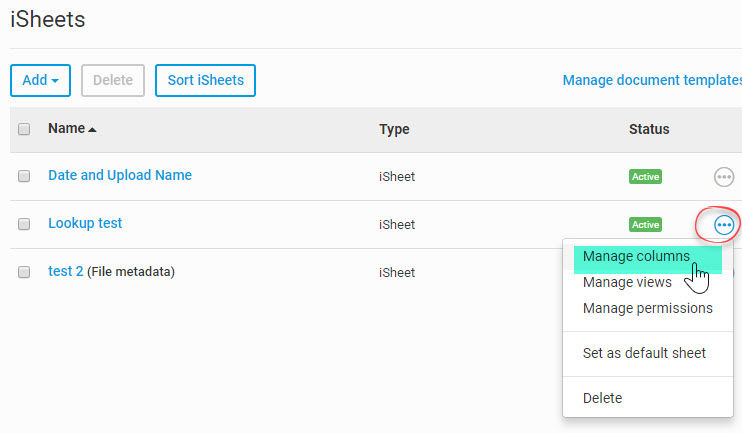Tick the test 2 row checkbox
742x433 pixels.
tap(24, 272)
